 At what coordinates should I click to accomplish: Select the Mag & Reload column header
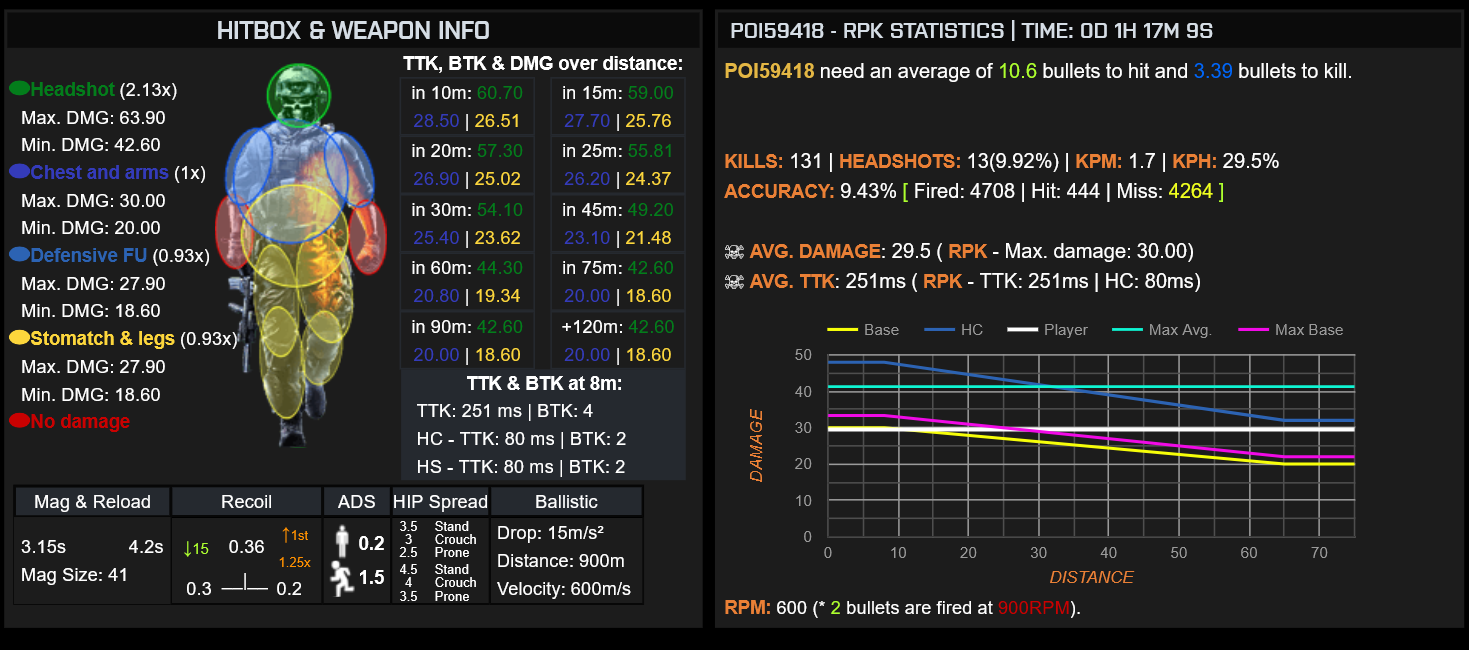[92, 502]
